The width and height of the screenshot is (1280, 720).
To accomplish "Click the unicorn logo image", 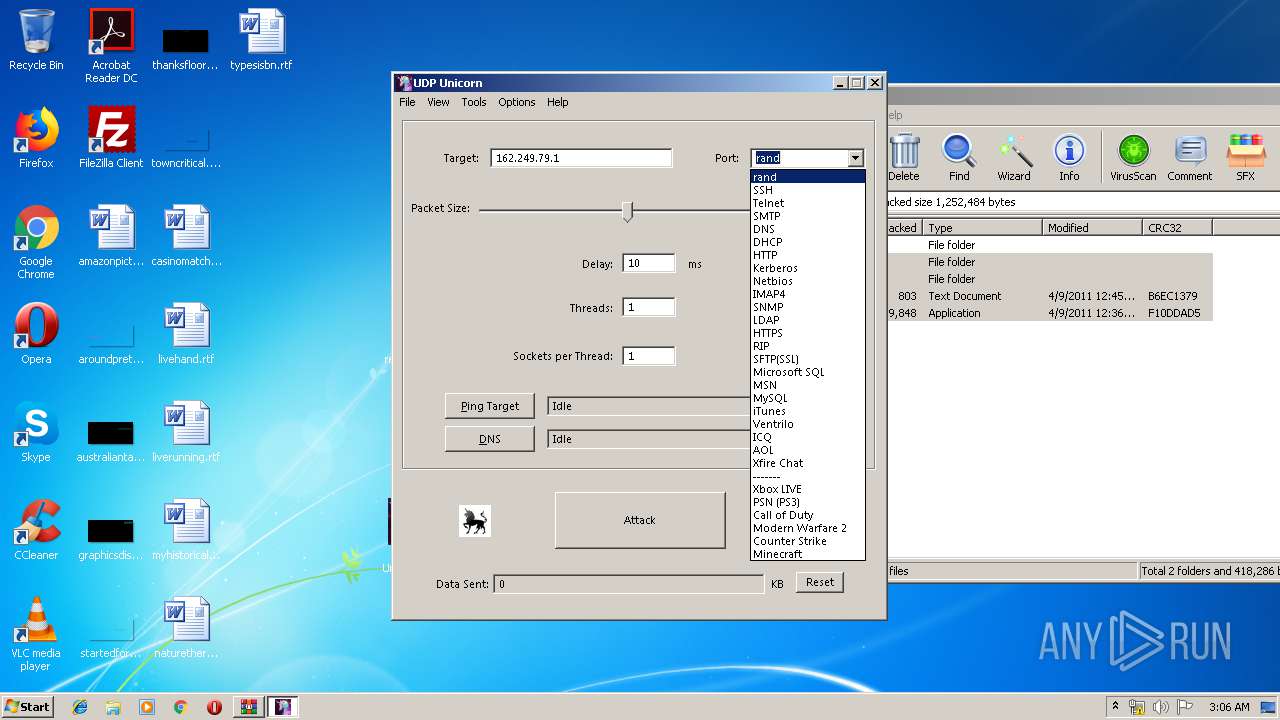I will [x=475, y=521].
